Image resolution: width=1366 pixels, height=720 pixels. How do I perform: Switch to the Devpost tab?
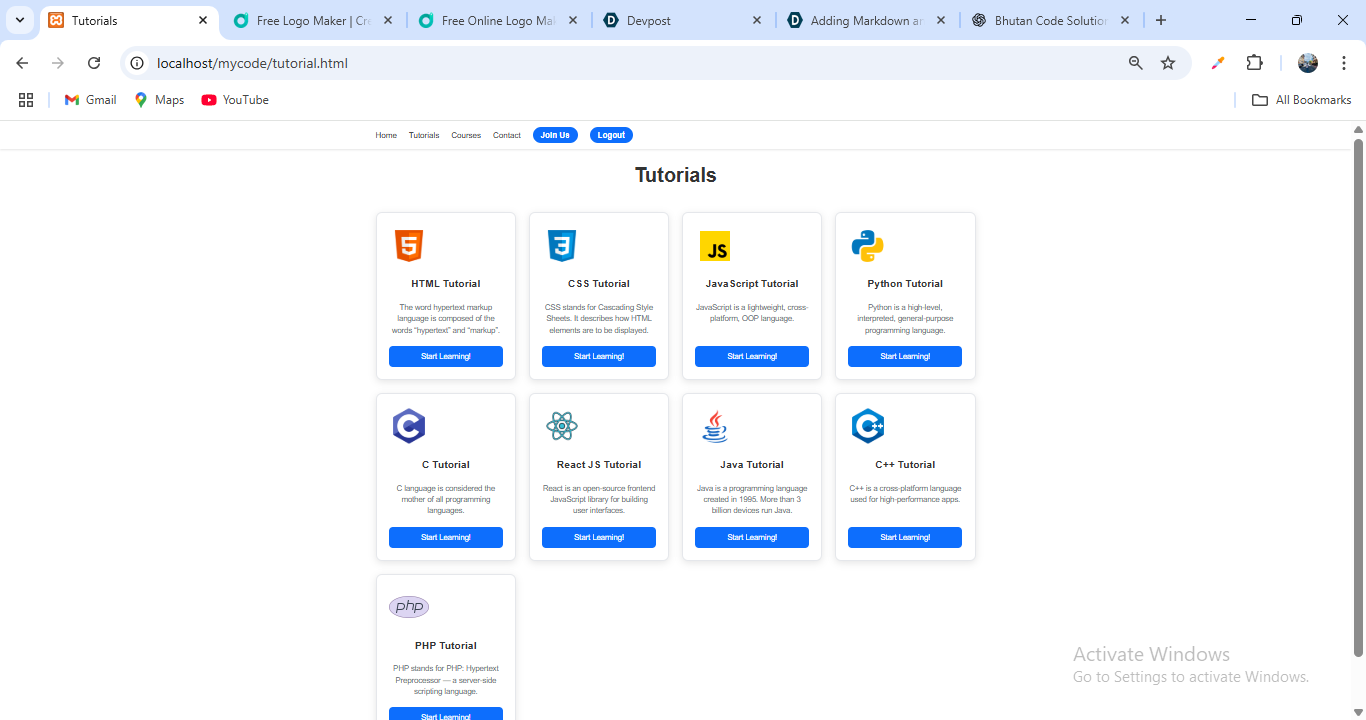[x=683, y=20]
